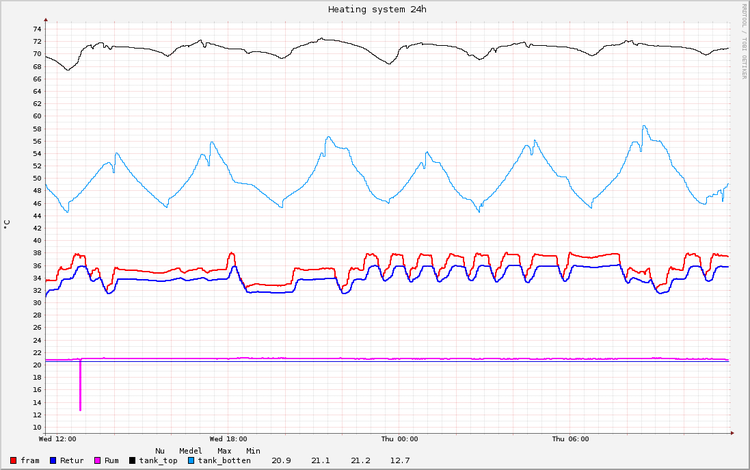Click the 'Max' statistics column header

point(225,450)
